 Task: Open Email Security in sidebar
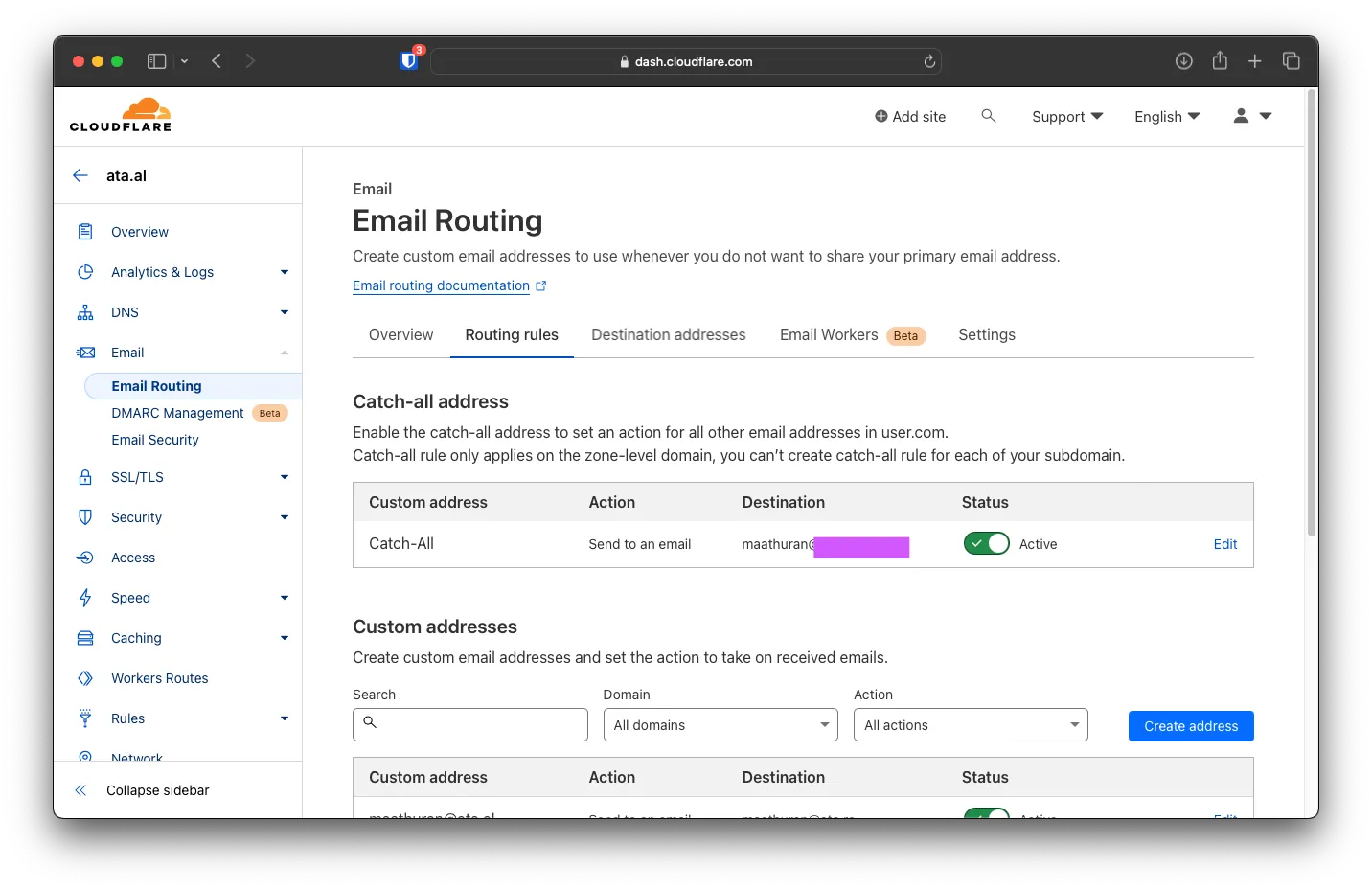pos(155,440)
